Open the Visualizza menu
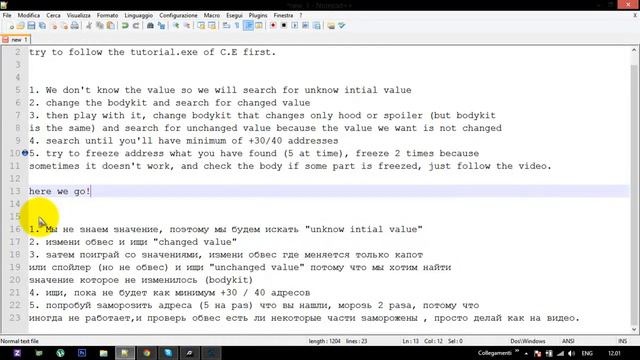The height and width of the screenshot is (360, 640). point(78,15)
